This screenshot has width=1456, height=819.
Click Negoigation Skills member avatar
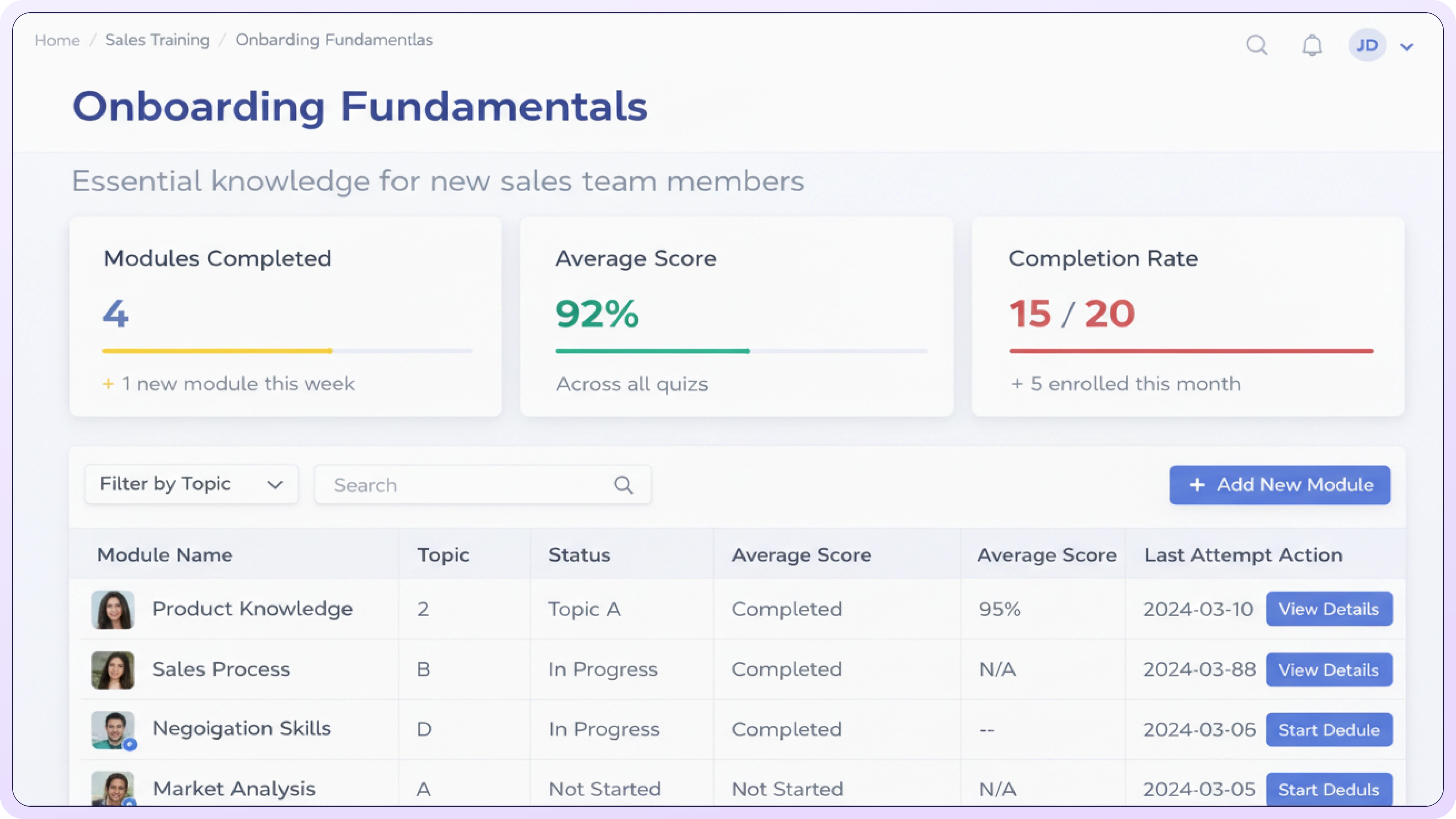tap(113, 730)
